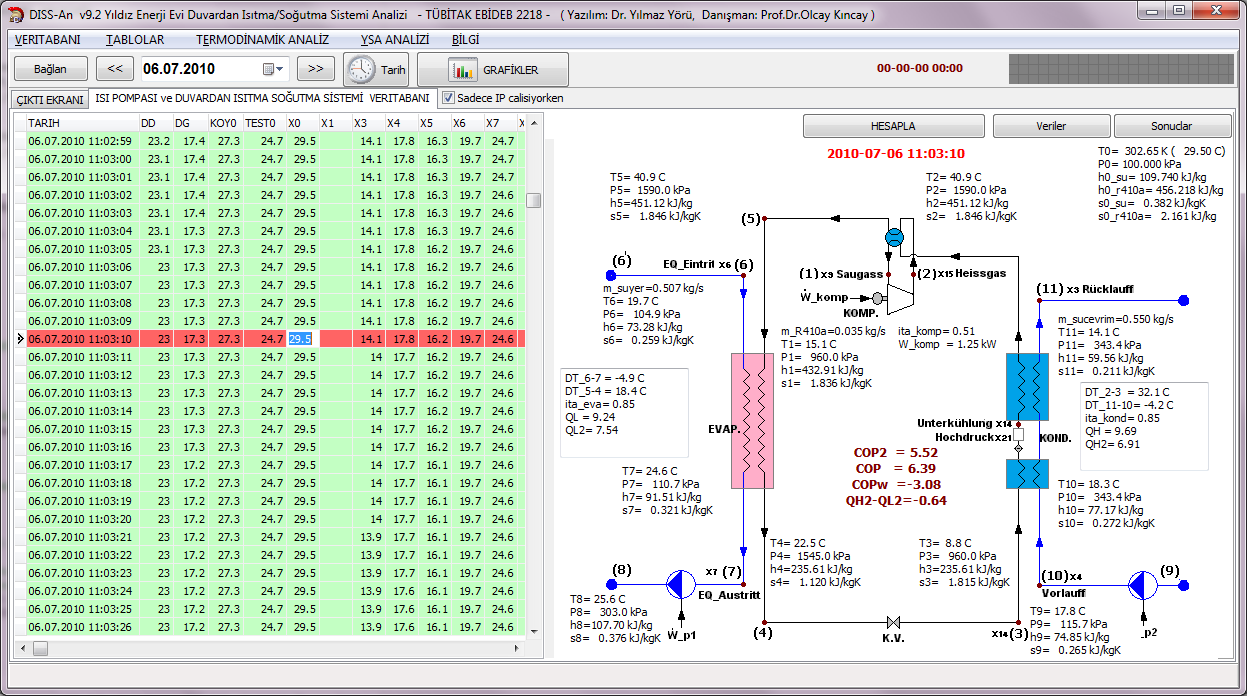Image resolution: width=1247 pixels, height=696 pixels.
Task: Select the 06.07.2010 11:03:15 table row
Action: [x=80, y=429]
